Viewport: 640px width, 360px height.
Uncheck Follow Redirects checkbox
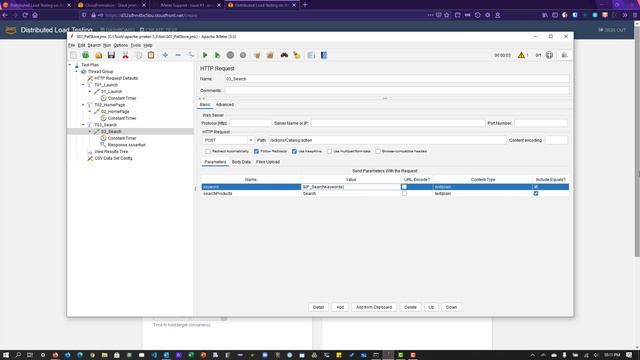click(256, 151)
